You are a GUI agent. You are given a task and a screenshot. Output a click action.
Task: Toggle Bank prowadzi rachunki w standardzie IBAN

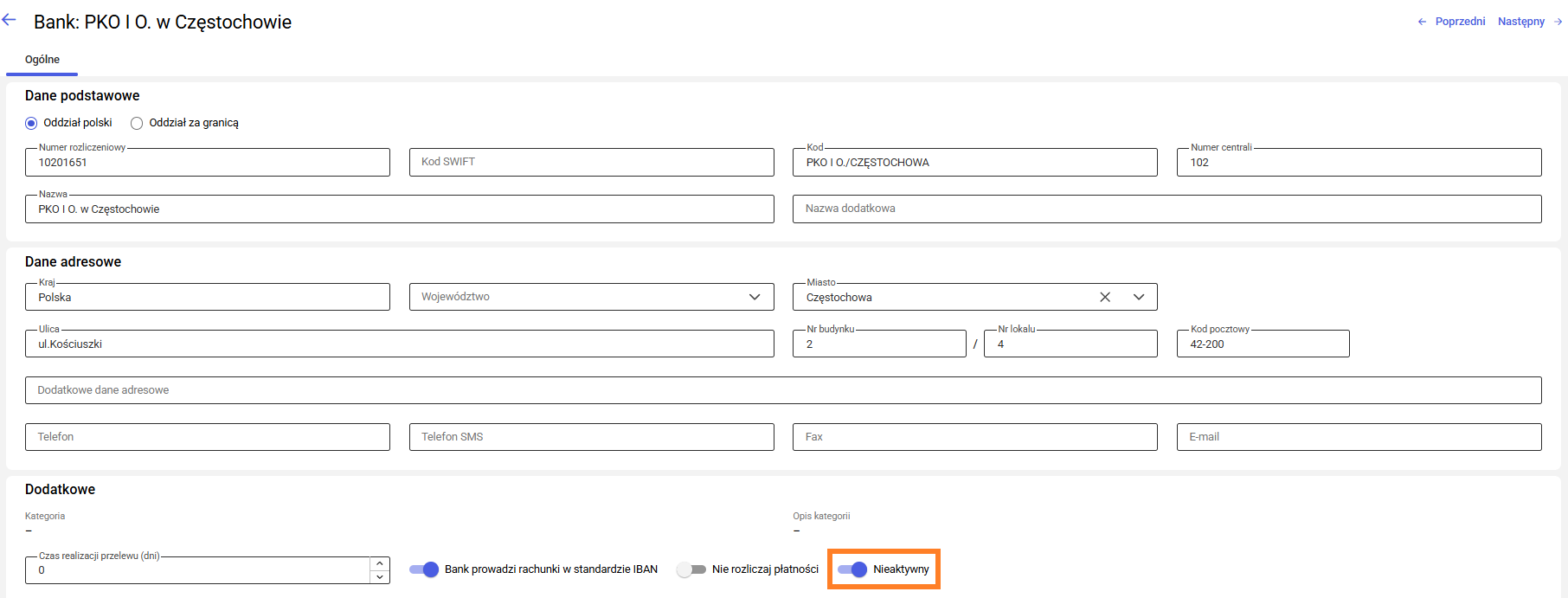pyautogui.click(x=424, y=569)
